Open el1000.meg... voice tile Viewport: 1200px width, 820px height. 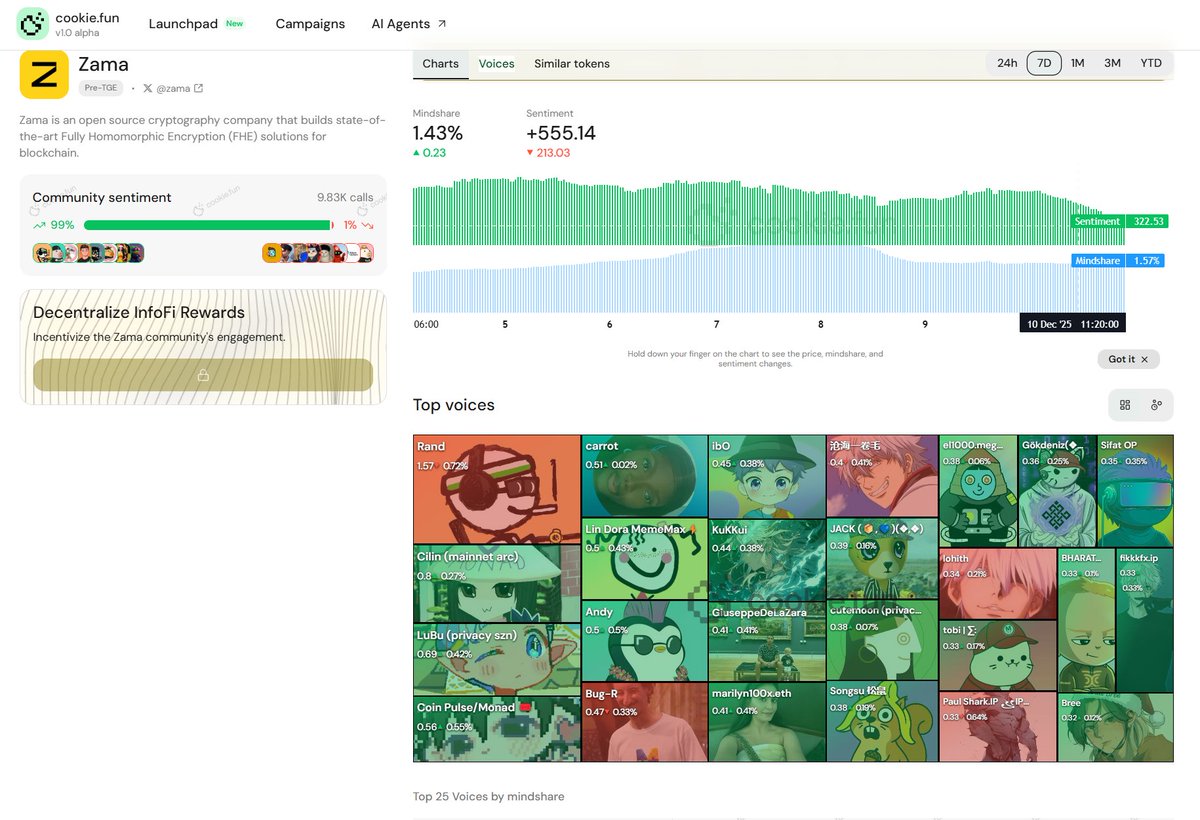978,491
